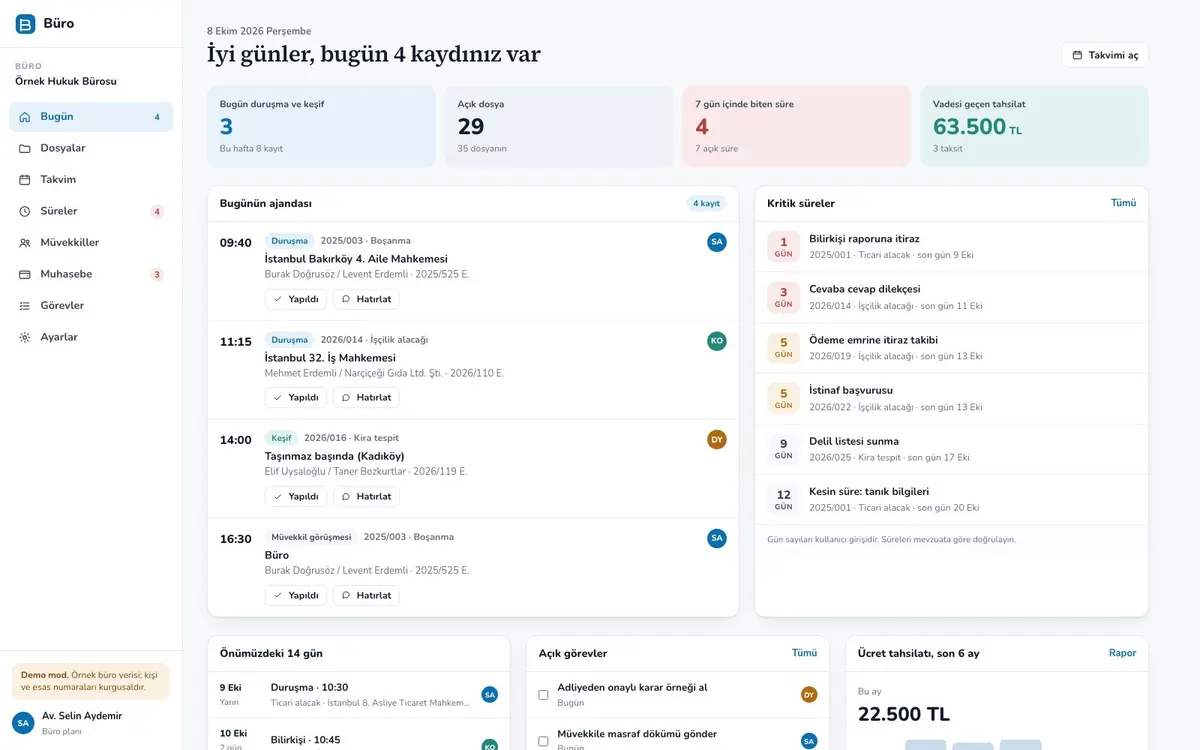Screen dimensions: 1200x750
Task: Mark the 09:40 Bakırköy hearing as Yapıldı
Action: (x=296, y=299)
